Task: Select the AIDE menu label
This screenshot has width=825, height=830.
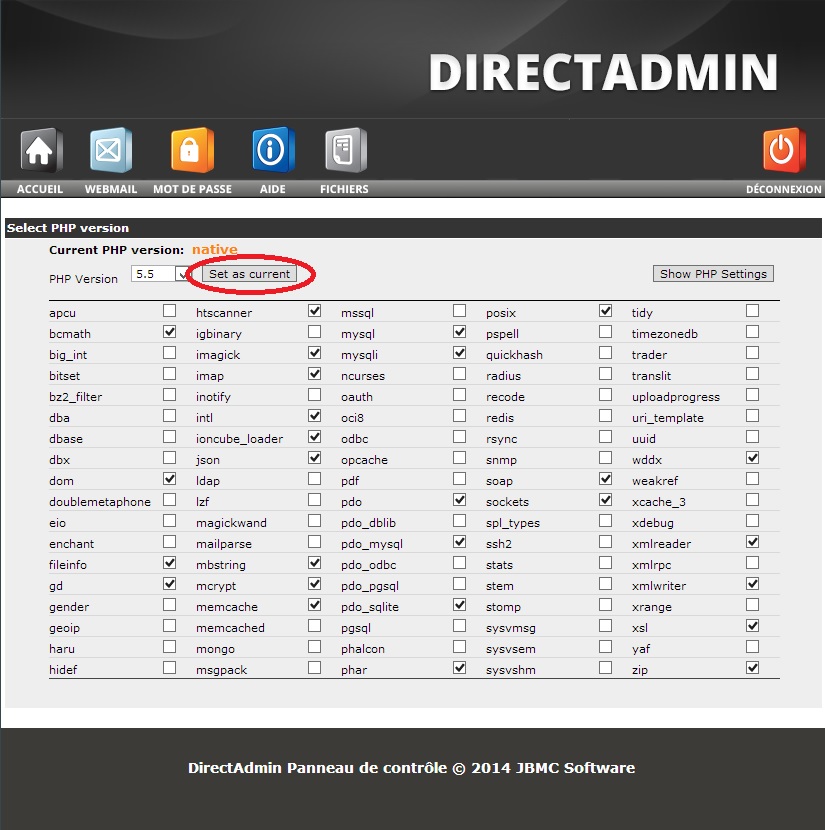Action: [x=273, y=189]
